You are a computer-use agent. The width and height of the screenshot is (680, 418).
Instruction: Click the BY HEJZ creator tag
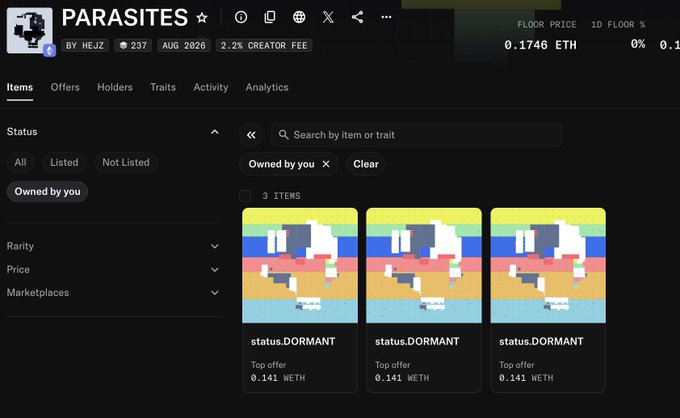click(x=85, y=46)
